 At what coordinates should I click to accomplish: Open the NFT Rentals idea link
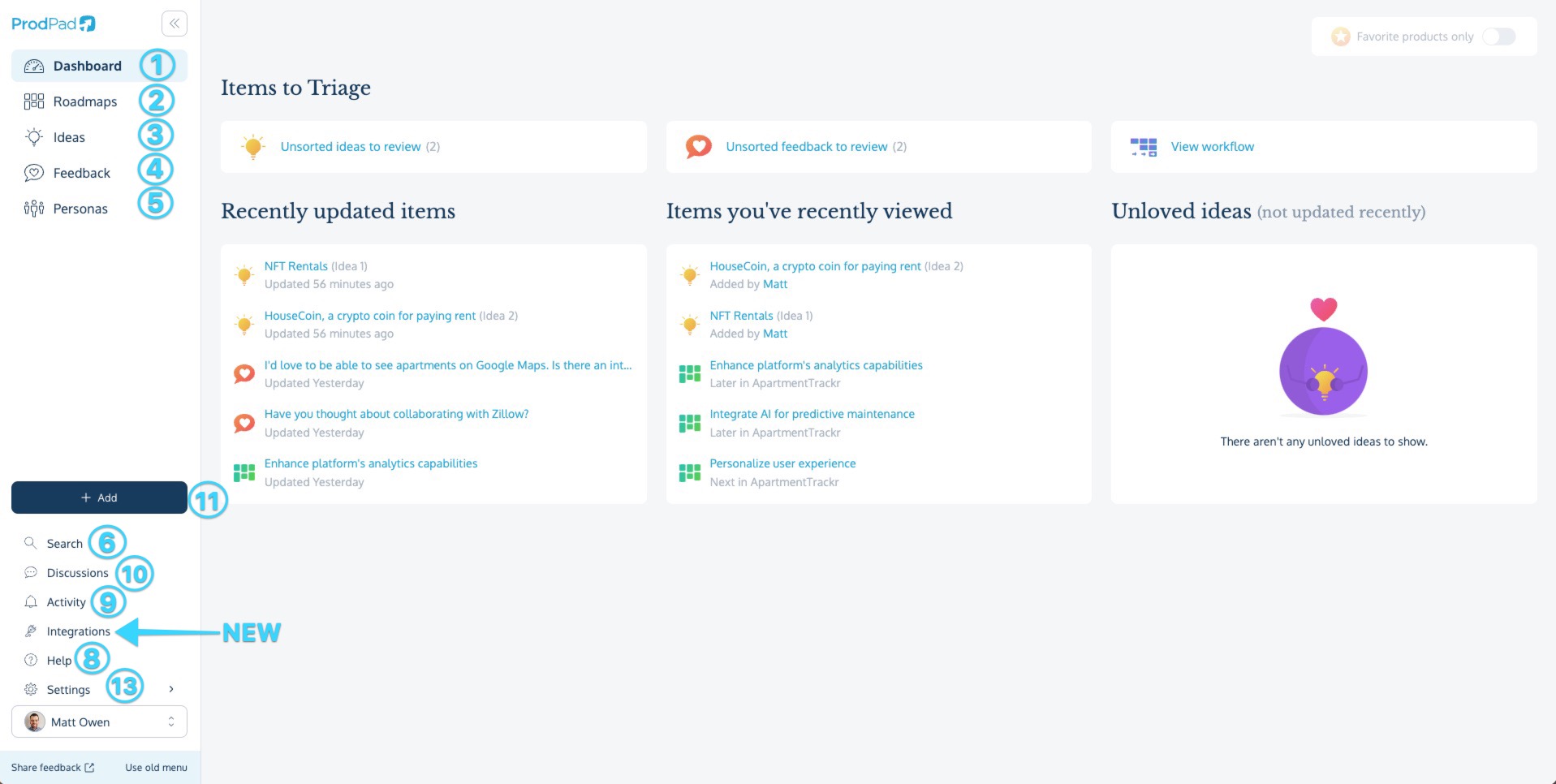click(x=295, y=265)
